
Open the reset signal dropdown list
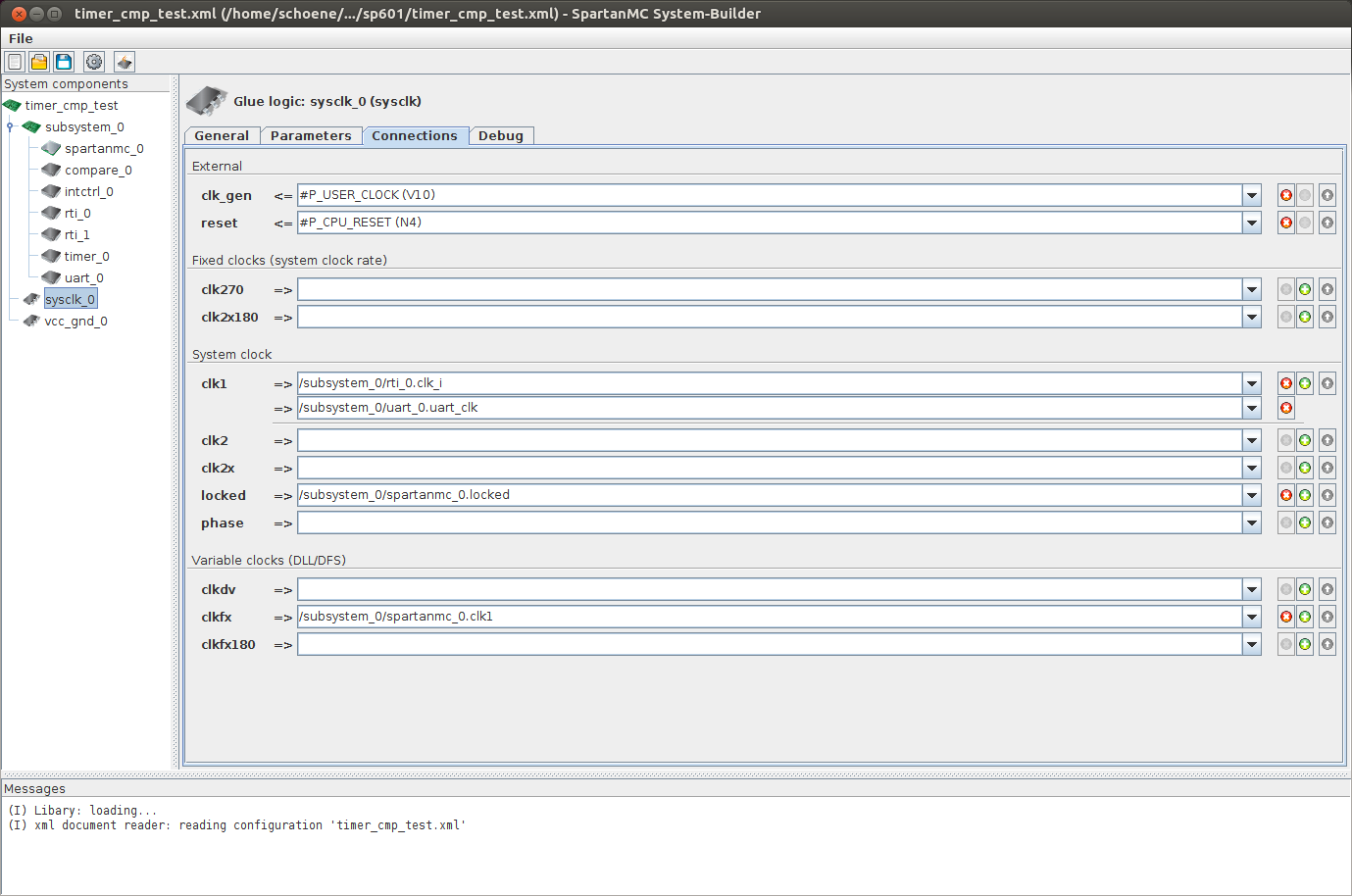point(1252,223)
